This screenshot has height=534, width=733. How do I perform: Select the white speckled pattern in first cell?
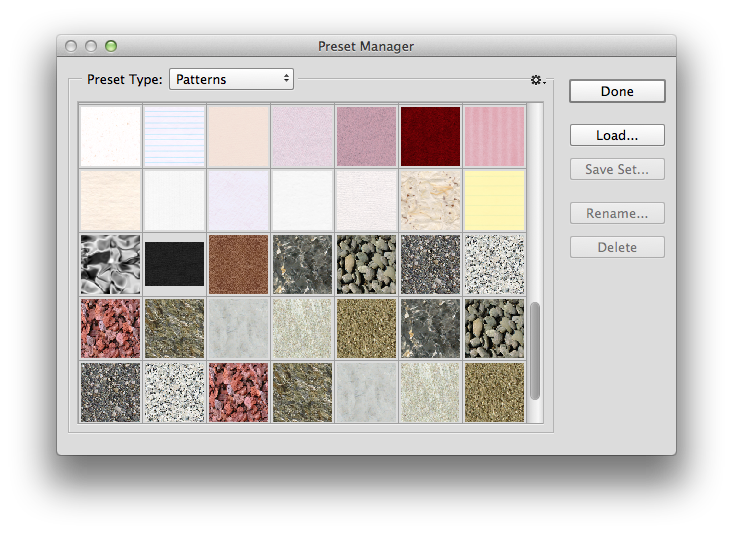point(110,137)
